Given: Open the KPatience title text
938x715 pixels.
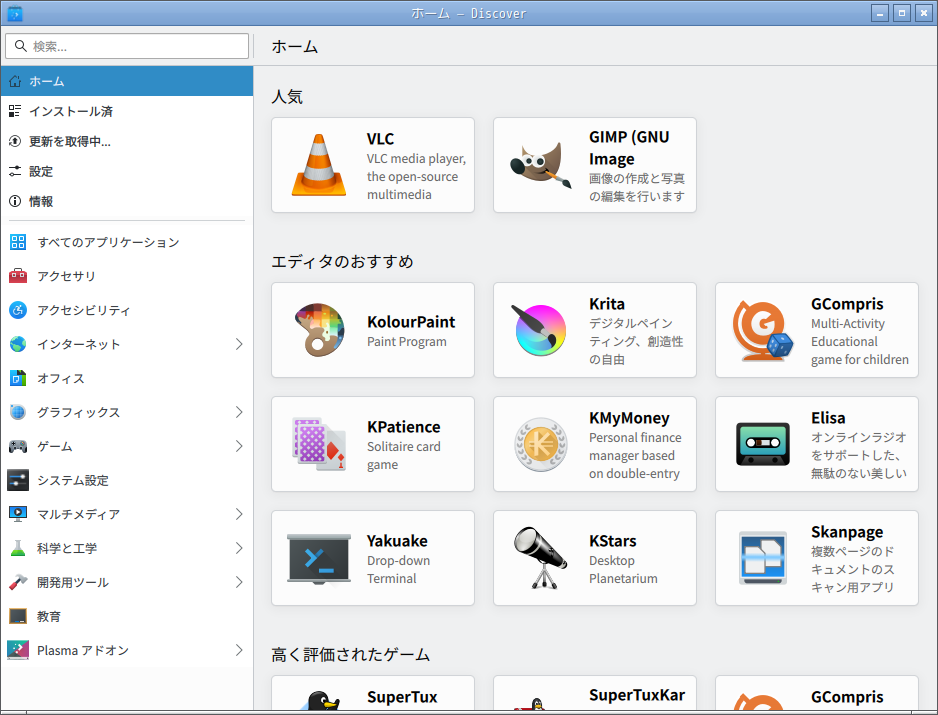Looking at the screenshot, I should (404, 427).
